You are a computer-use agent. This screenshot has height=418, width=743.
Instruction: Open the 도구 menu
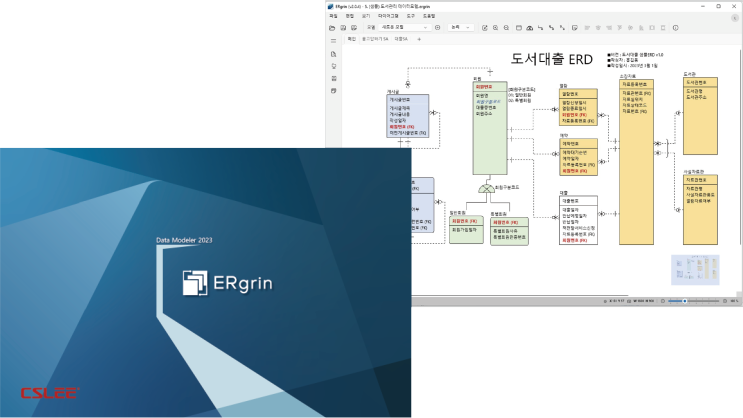410,16
